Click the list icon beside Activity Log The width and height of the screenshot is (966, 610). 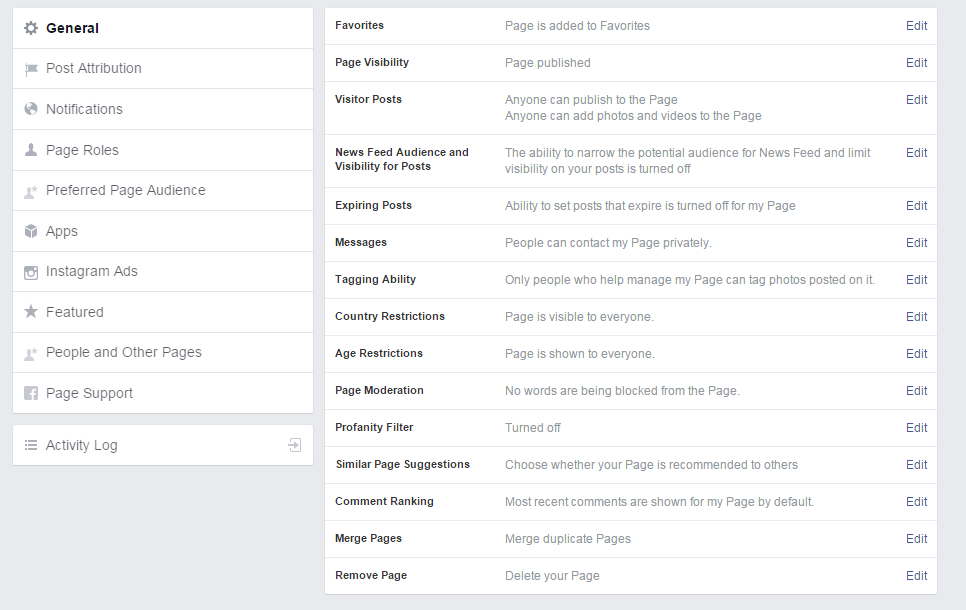31,445
